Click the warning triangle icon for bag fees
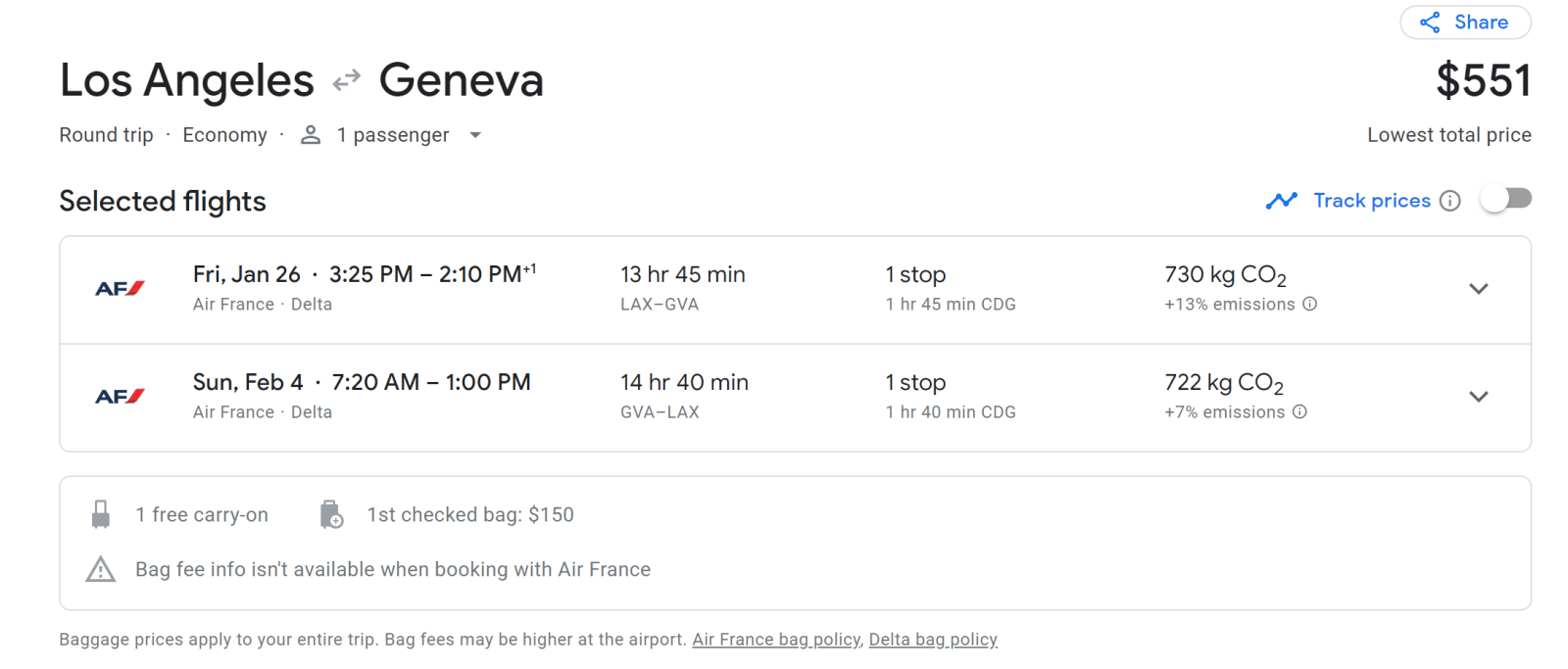 tap(101, 569)
